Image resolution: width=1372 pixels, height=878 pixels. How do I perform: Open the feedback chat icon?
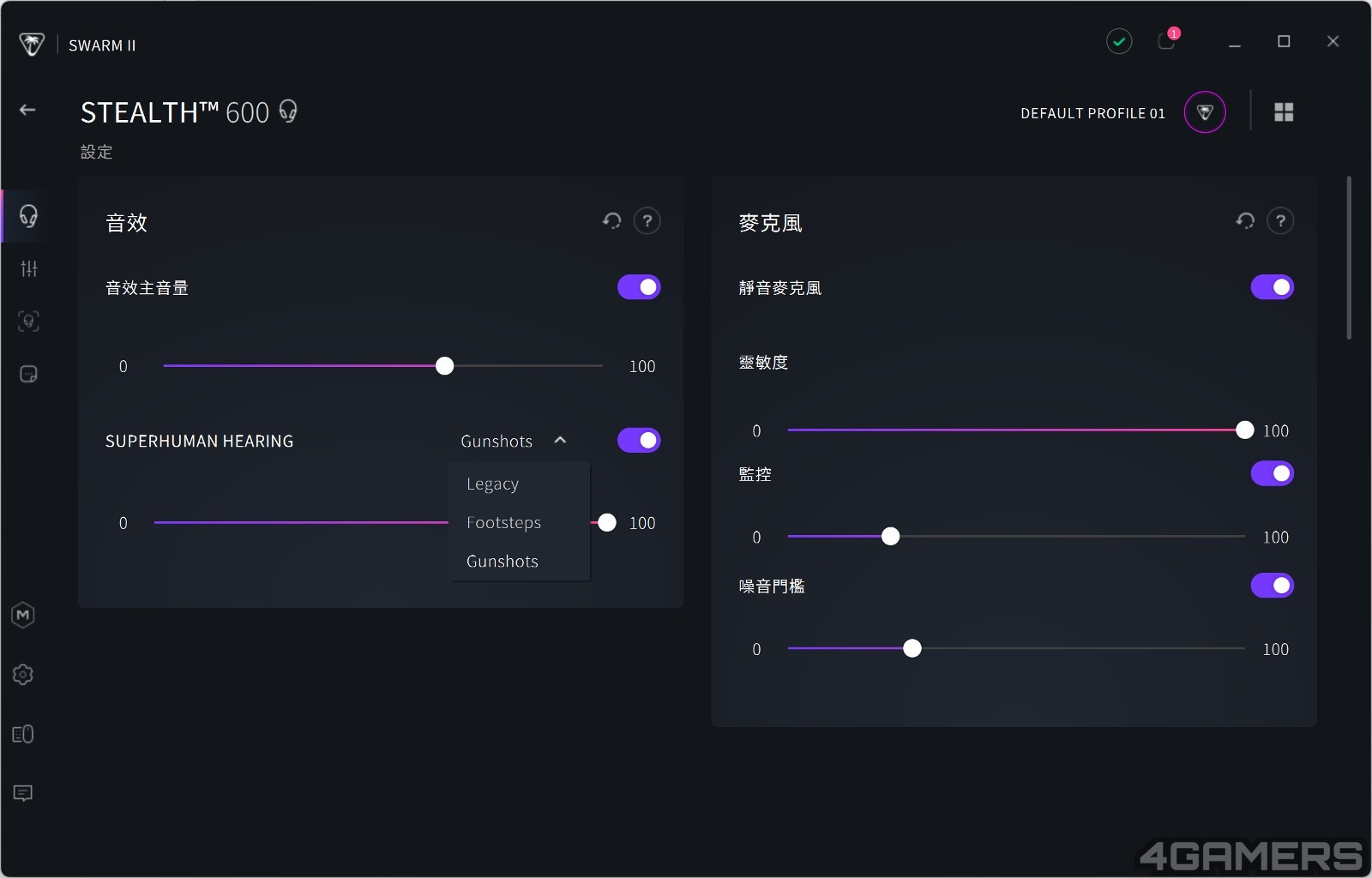click(x=23, y=793)
